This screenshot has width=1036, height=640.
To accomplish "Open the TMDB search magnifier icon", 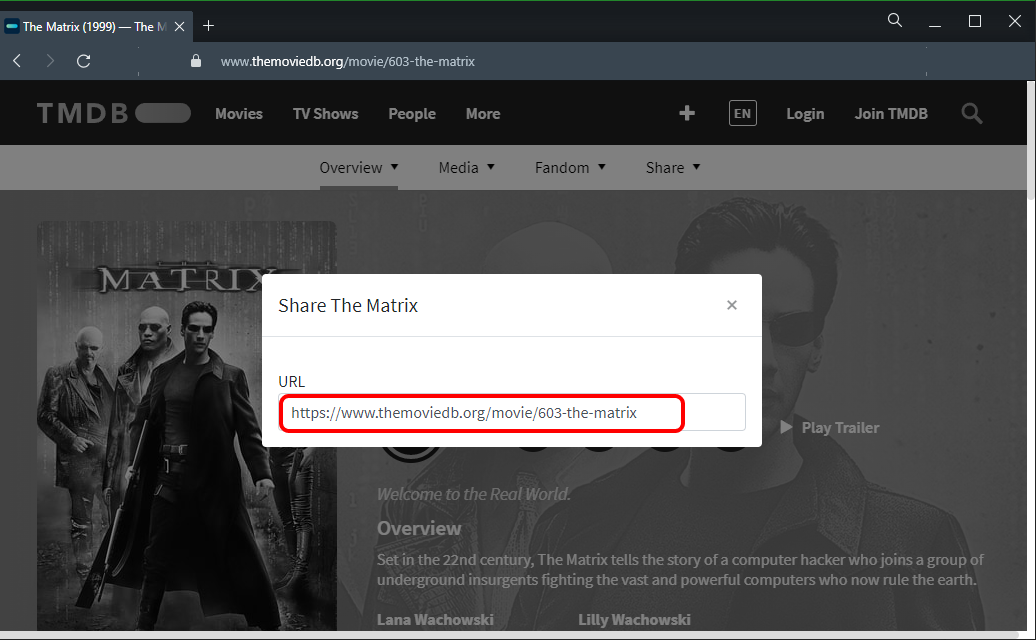I will (x=972, y=114).
